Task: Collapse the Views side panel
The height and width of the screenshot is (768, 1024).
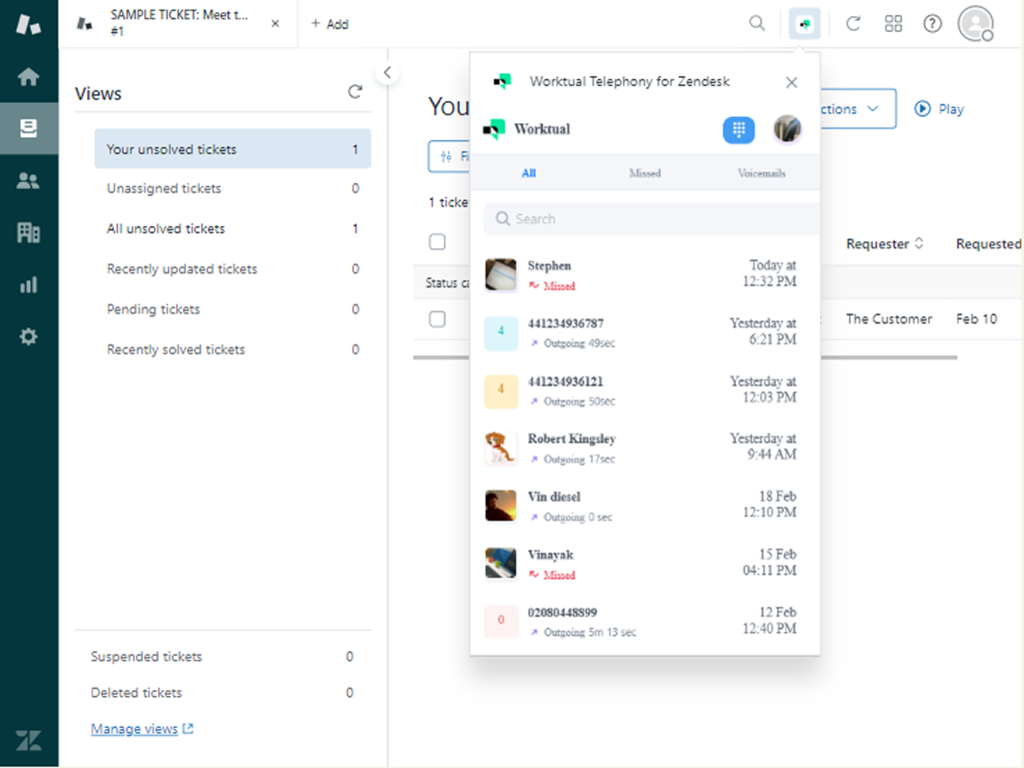Action: [x=387, y=72]
